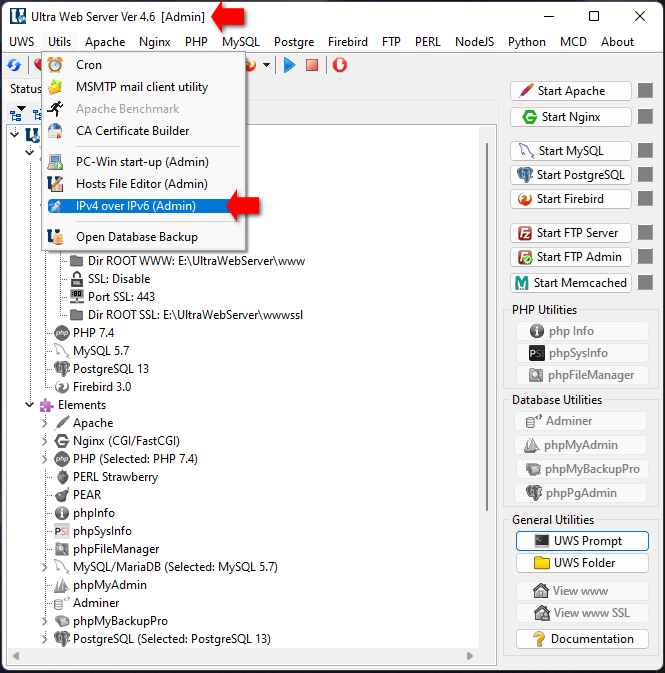
Task: Open the Documentation button
Action: coord(582,639)
